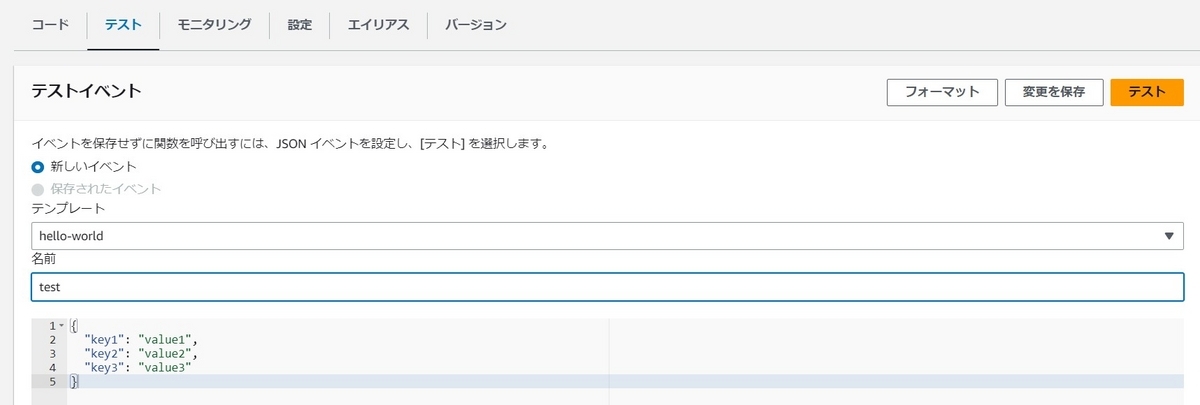1200x405 pixels.
Task: Go to the 設定 tab
Action: click(x=300, y=25)
